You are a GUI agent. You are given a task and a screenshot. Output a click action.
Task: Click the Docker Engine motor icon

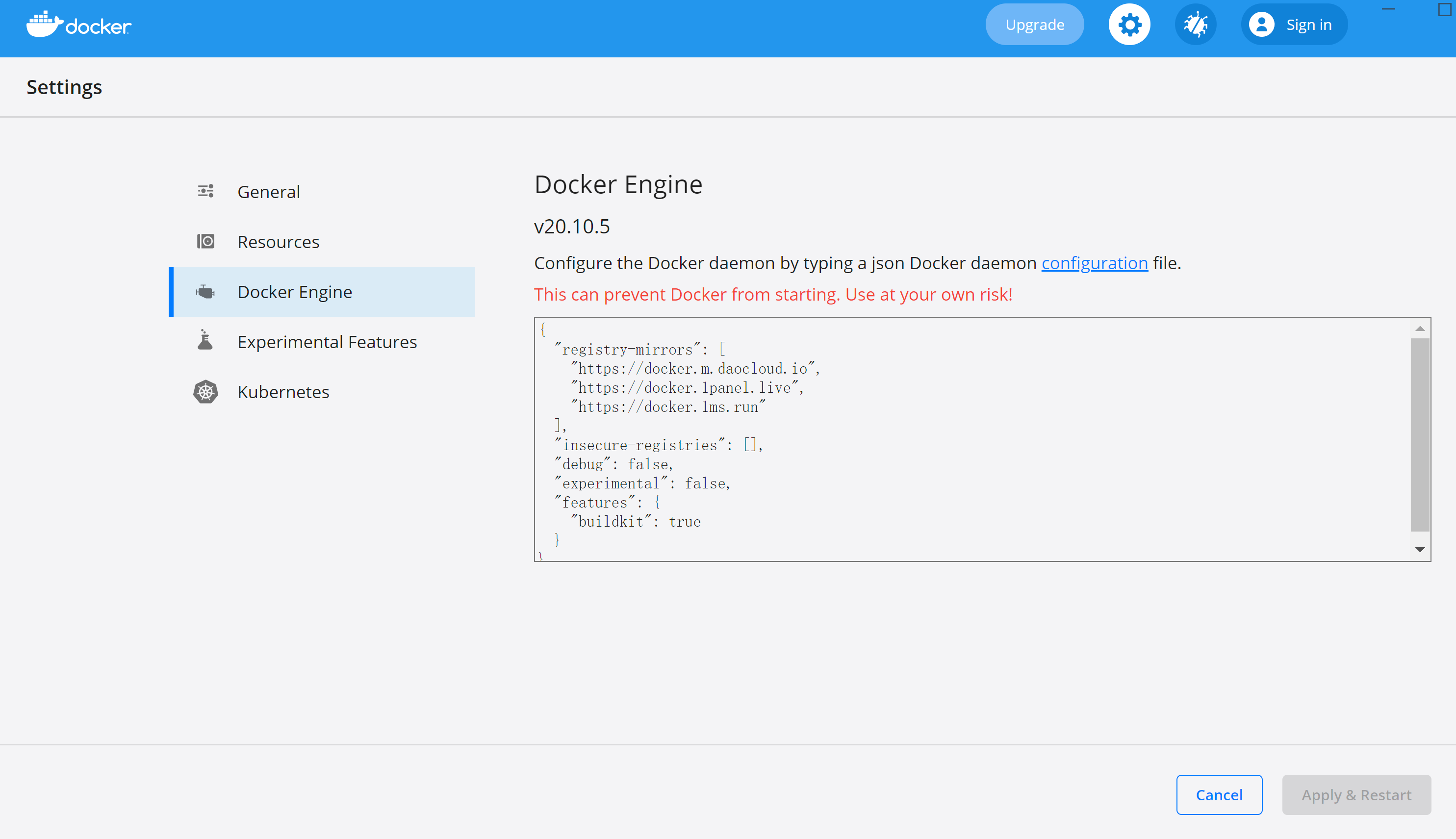205,292
